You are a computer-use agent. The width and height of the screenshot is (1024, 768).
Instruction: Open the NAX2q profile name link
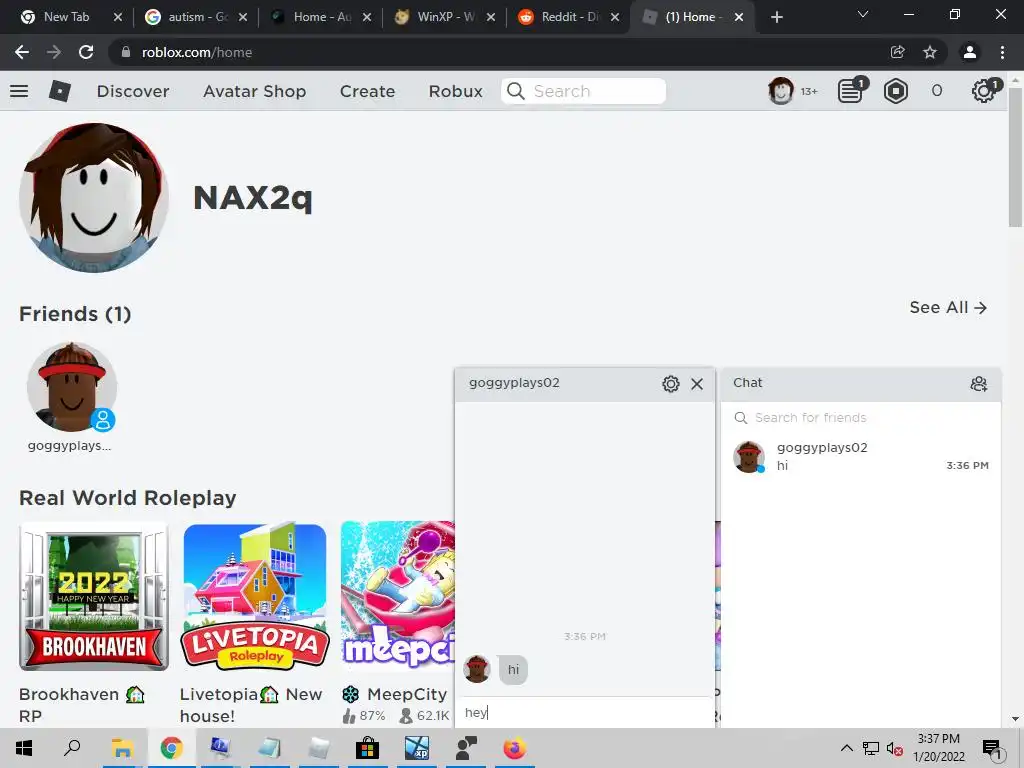(253, 197)
